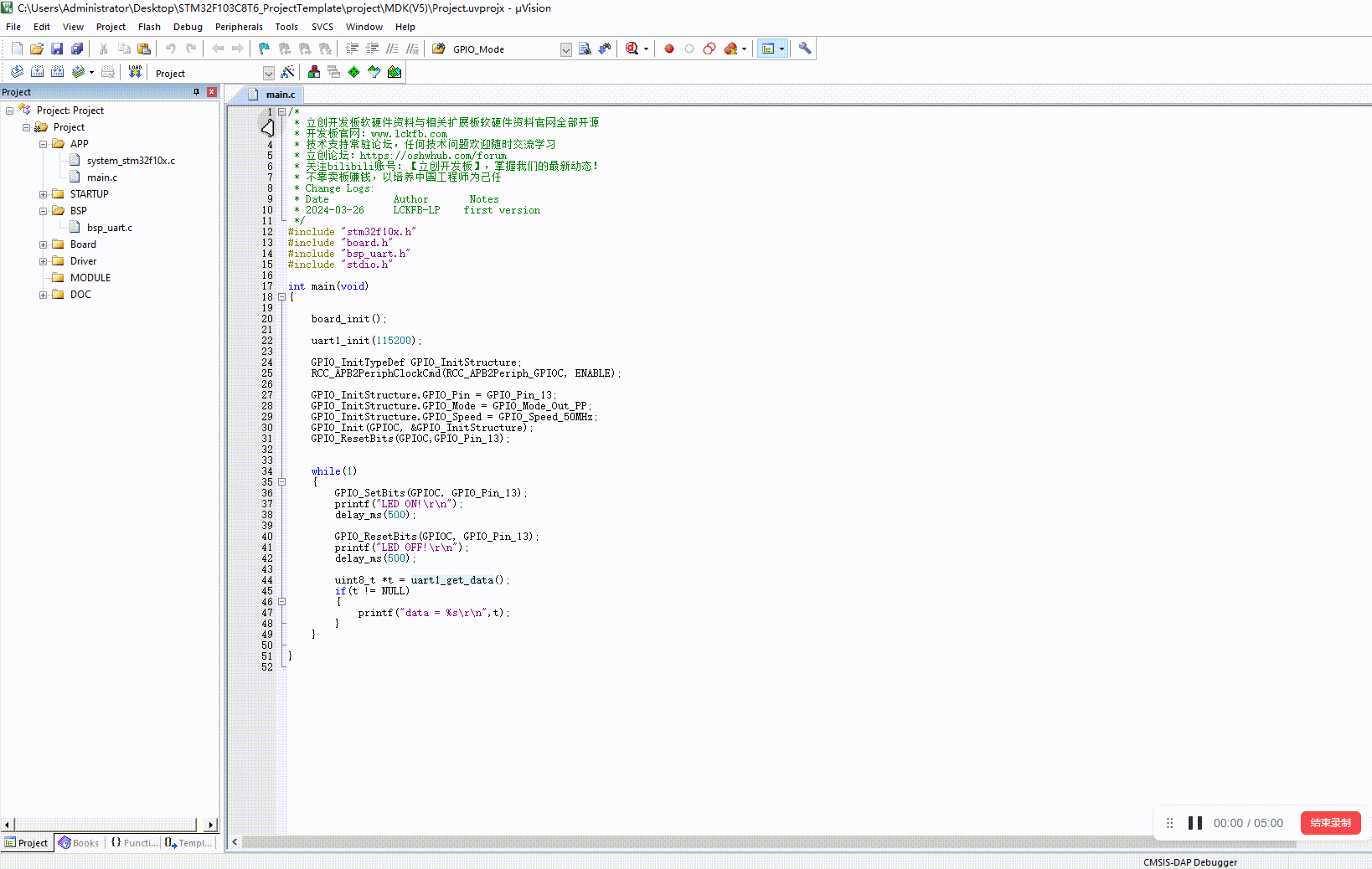This screenshot has width=1372, height=869.
Task: Toggle the bookmark flag icon
Action: click(x=264, y=49)
